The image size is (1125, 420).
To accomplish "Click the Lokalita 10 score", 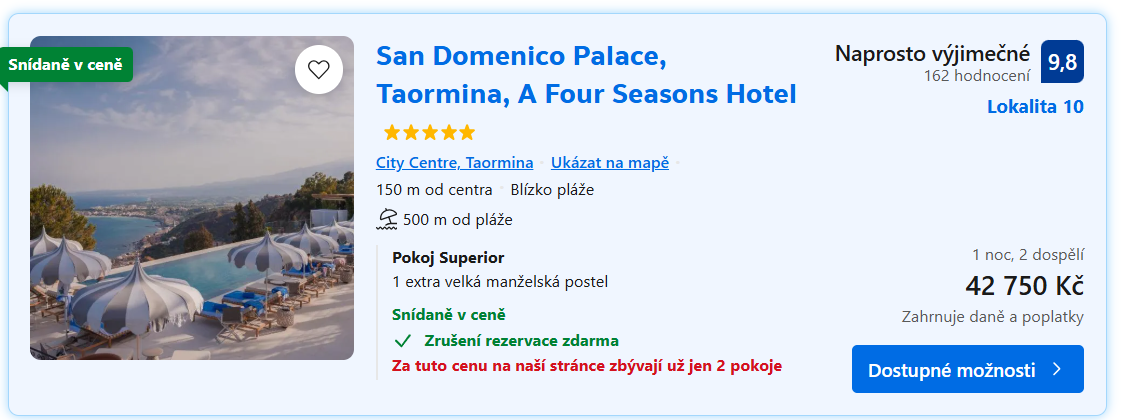I will (x=1035, y=107).
